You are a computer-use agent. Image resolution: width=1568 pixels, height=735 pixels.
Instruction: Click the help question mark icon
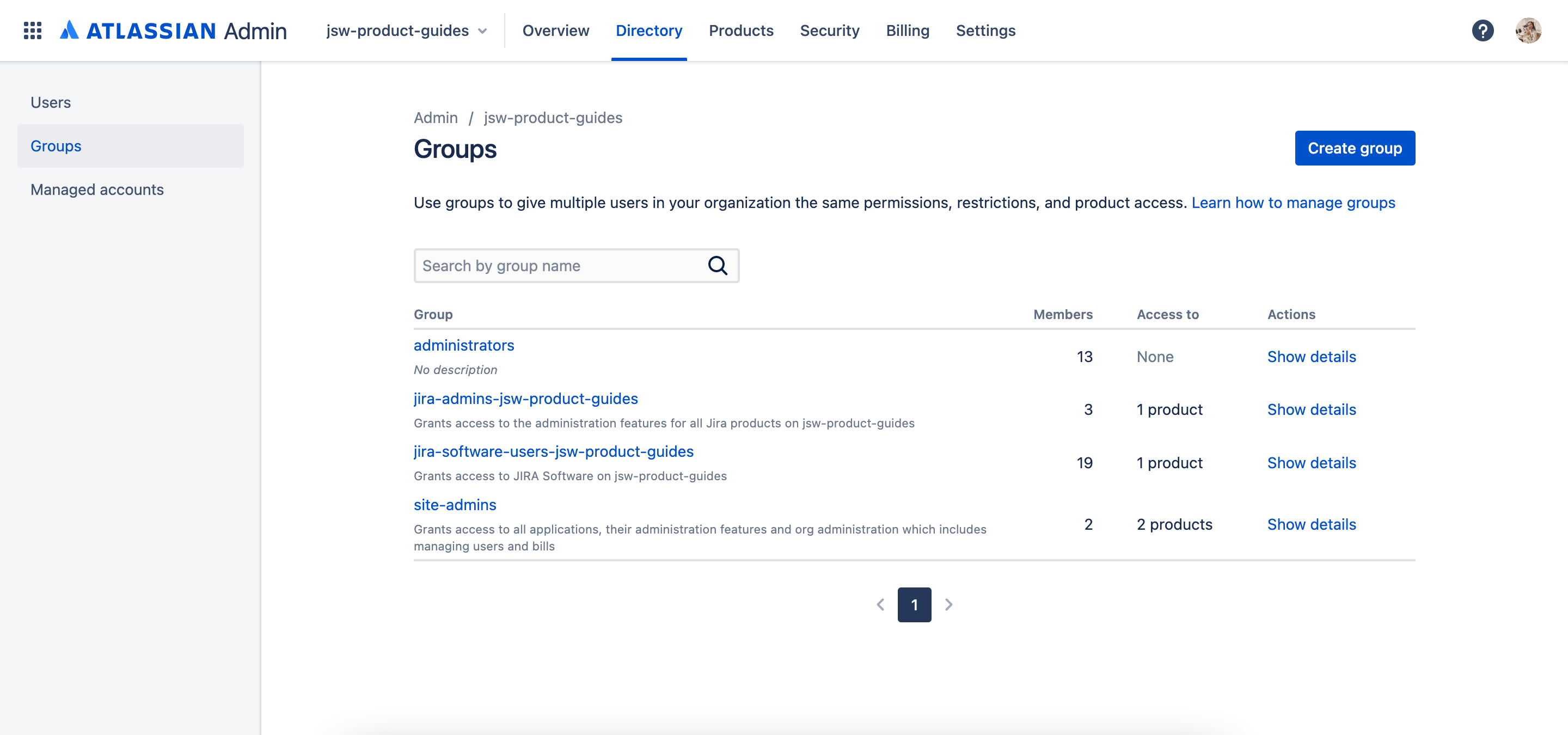point(1483,30)
